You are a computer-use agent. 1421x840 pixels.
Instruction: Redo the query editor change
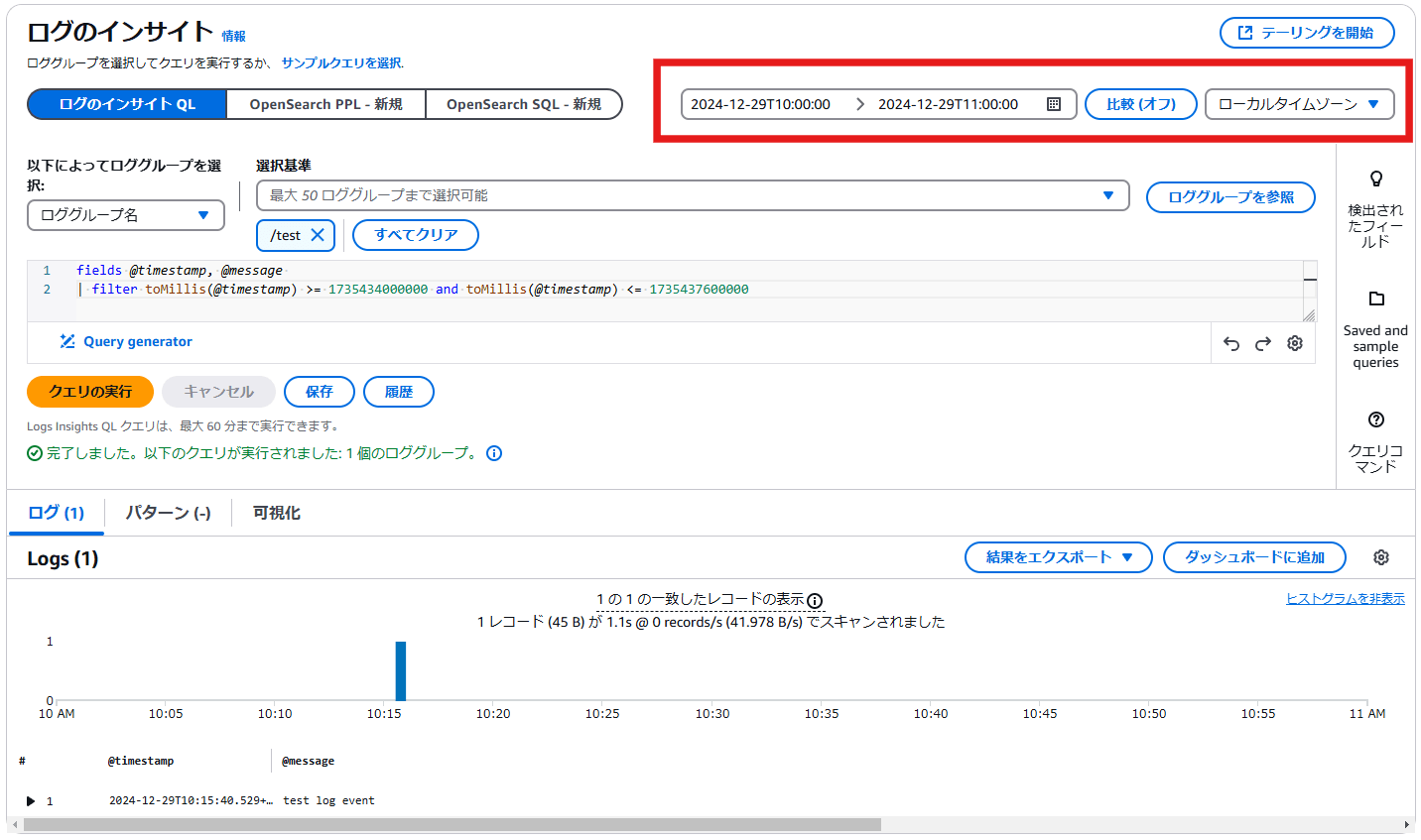point(1263,343)
